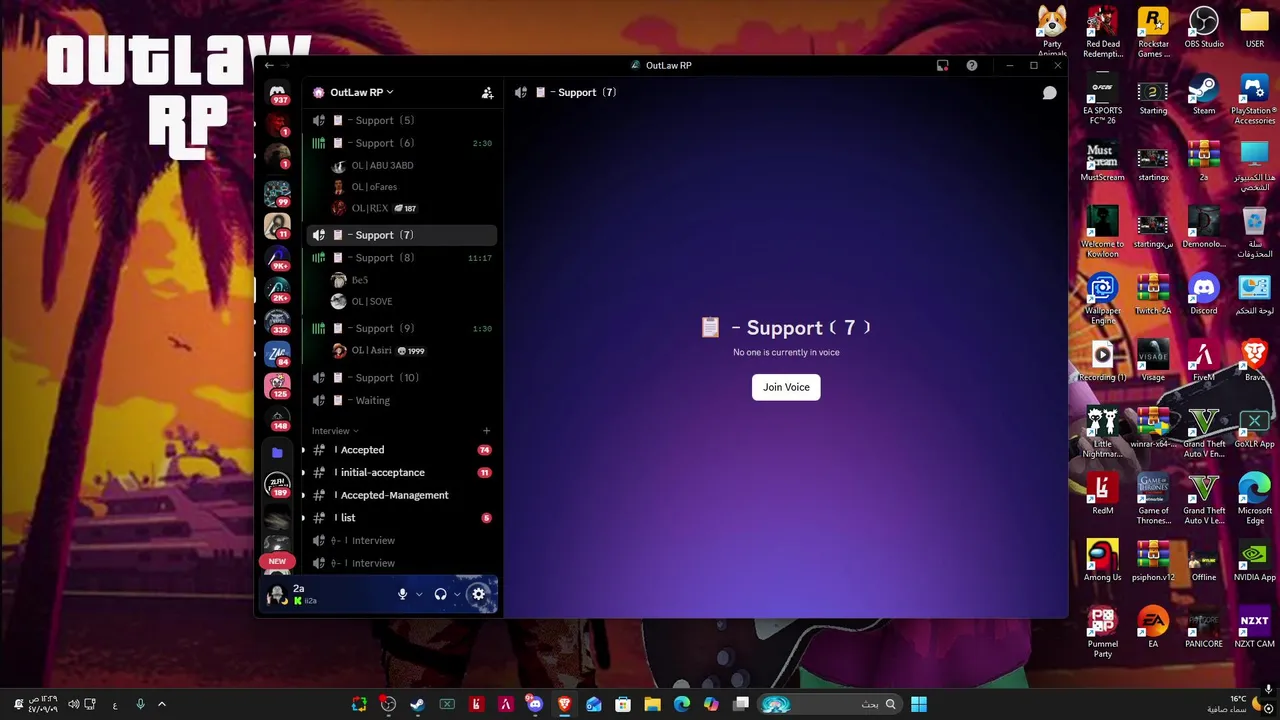The image size is (1280, 720).
Task: Select the server icon with 332 badge
Action: click(x=277, y=322)
